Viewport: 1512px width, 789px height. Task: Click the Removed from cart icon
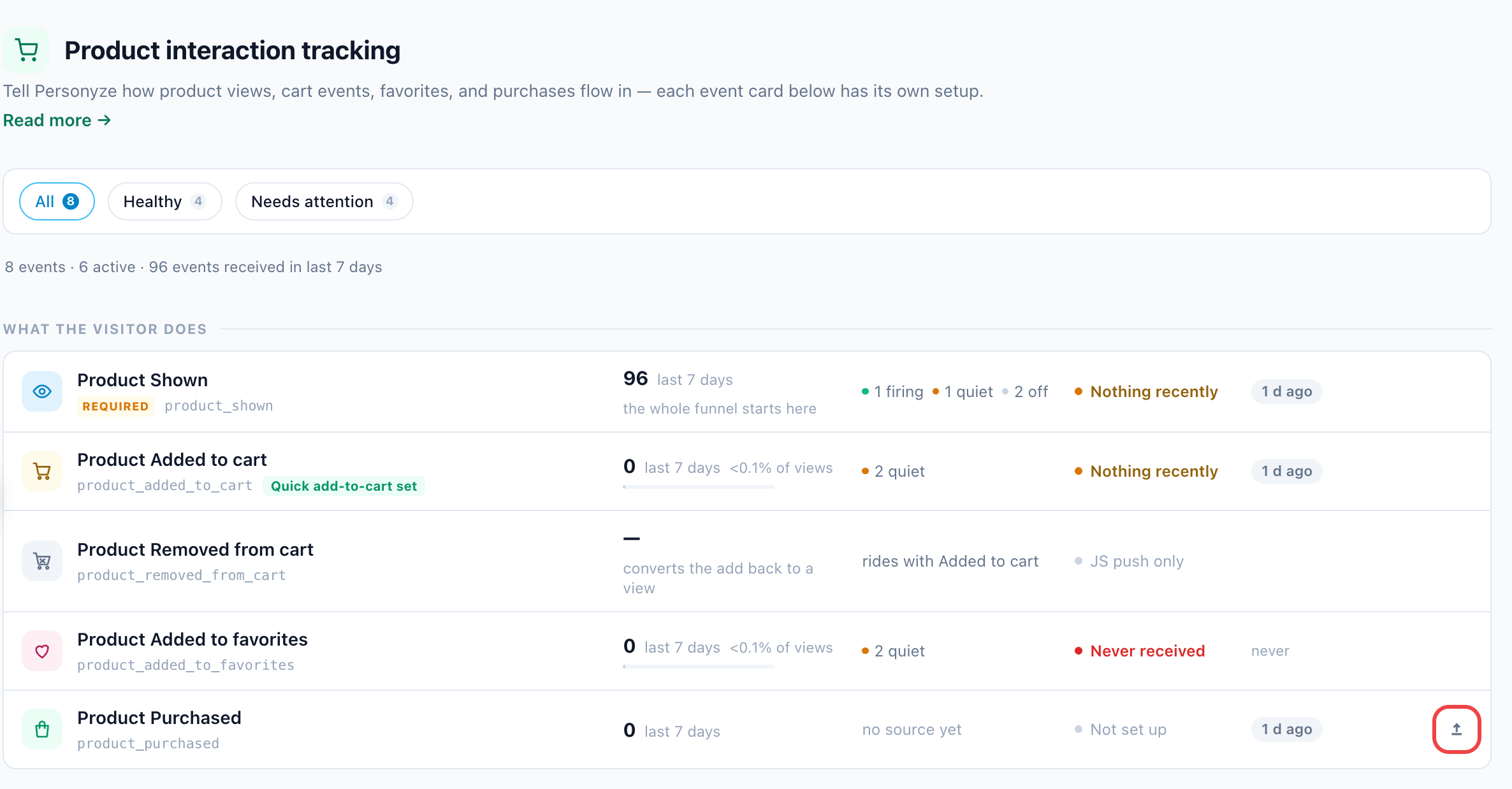(x=42, y=561)
